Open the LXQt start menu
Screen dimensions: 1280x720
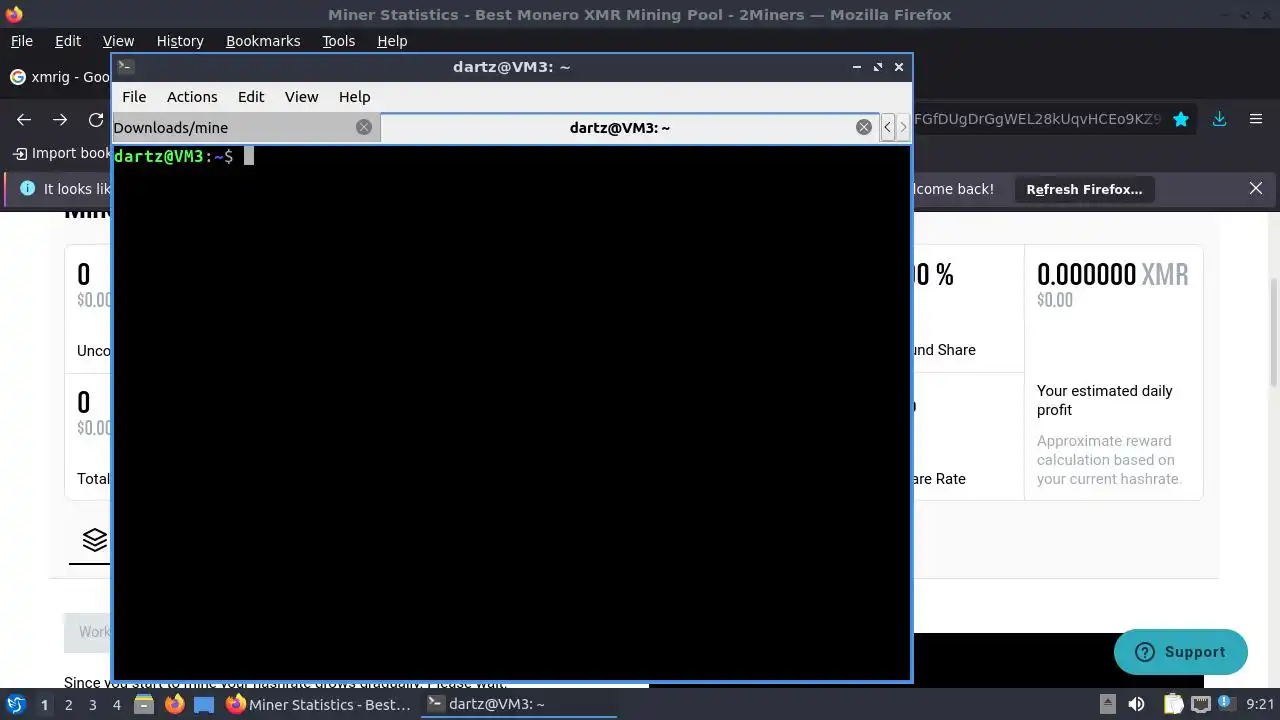(x=15, y=704)
